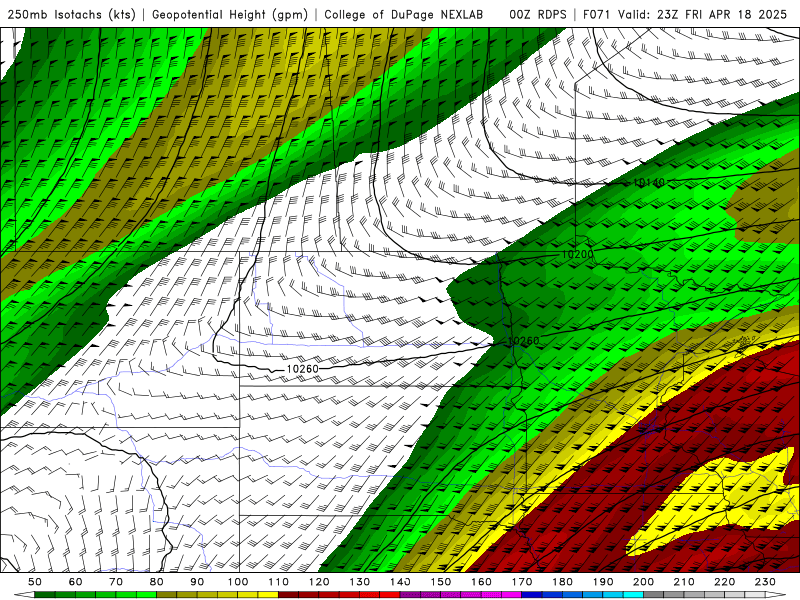Pick the dark gray swatch just above 200
This screenshot has height=600, width=800.
click(x=654, y=595)
